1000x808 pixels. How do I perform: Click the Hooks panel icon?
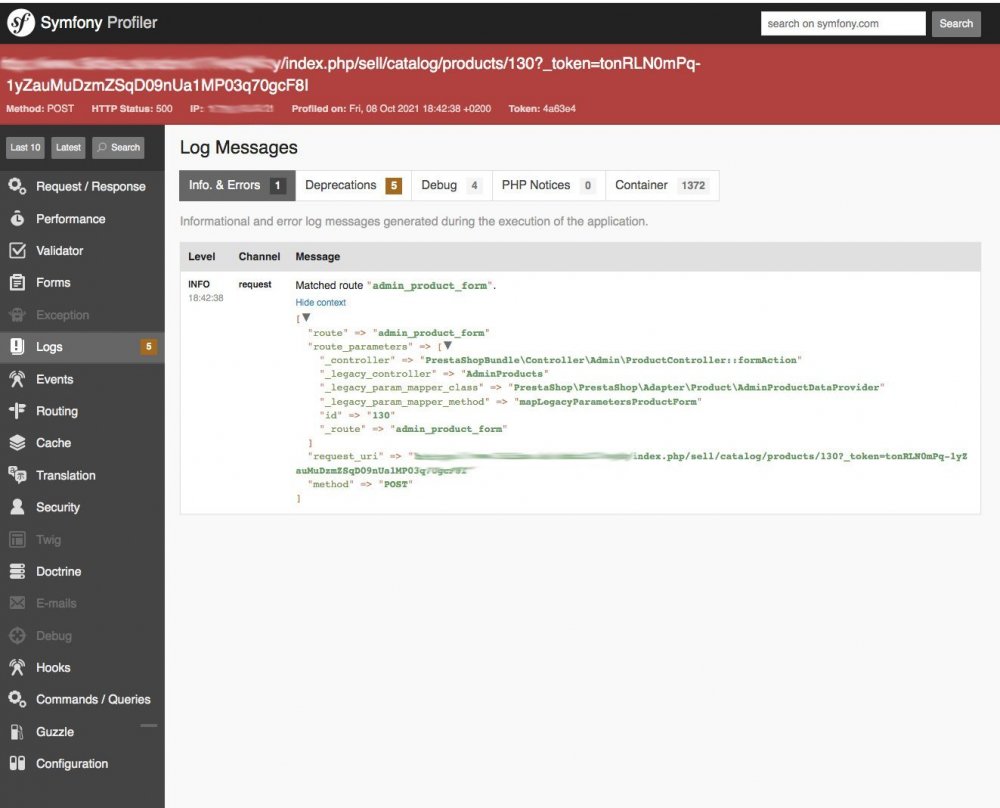[17, 667]
